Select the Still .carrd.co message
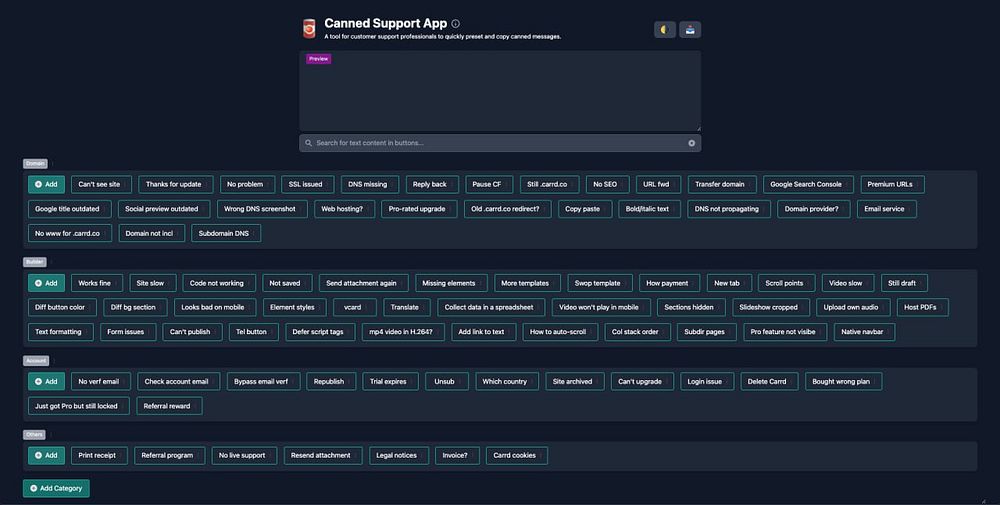This screenshot has width=1000, height=505. [x=550, y=184]
